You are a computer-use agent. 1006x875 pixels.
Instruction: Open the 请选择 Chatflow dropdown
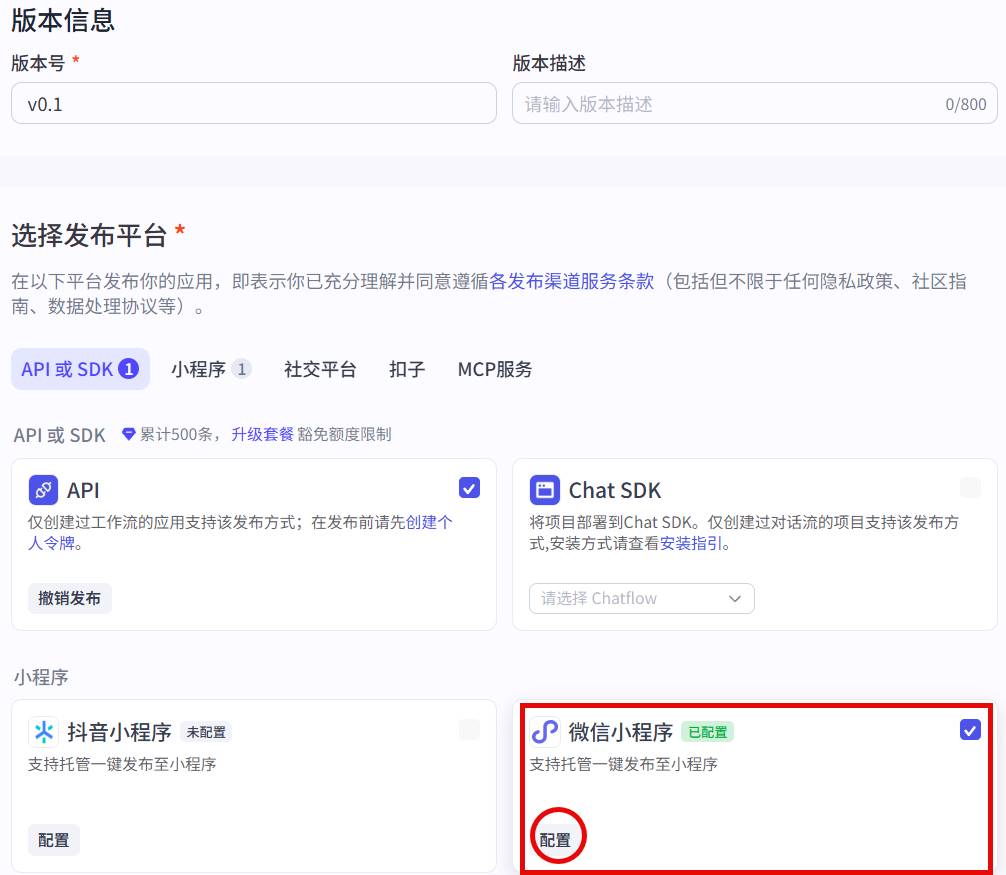[x=641, y=598]
